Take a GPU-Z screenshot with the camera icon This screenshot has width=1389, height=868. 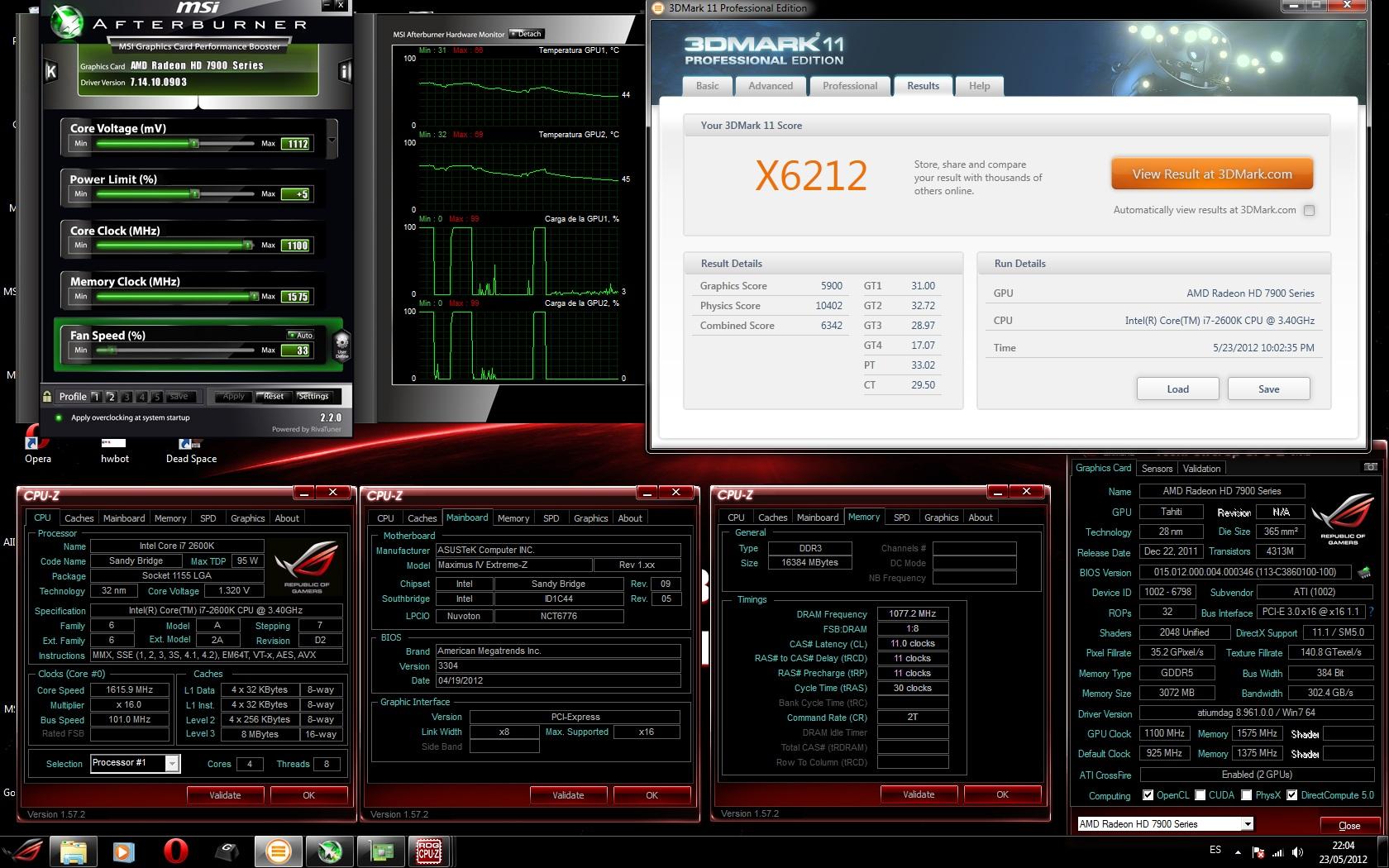[x=1370, y=467]
